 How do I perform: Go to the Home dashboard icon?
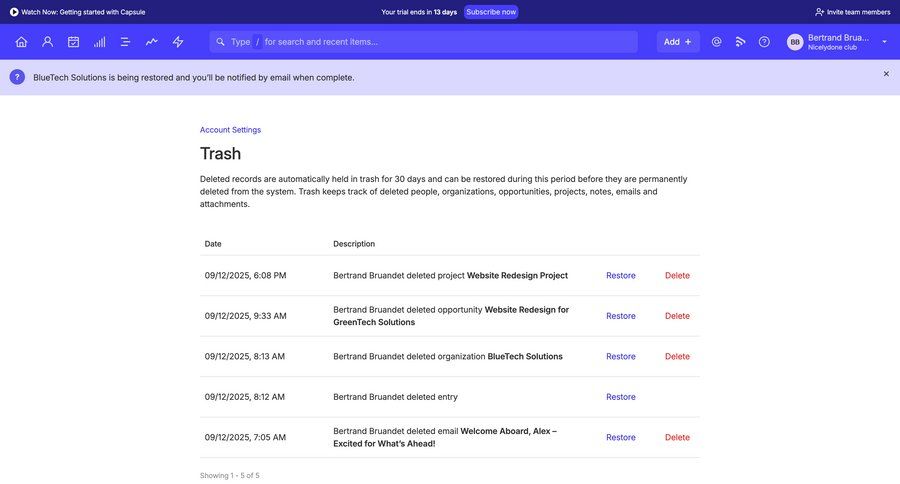(x=21, y=42)
